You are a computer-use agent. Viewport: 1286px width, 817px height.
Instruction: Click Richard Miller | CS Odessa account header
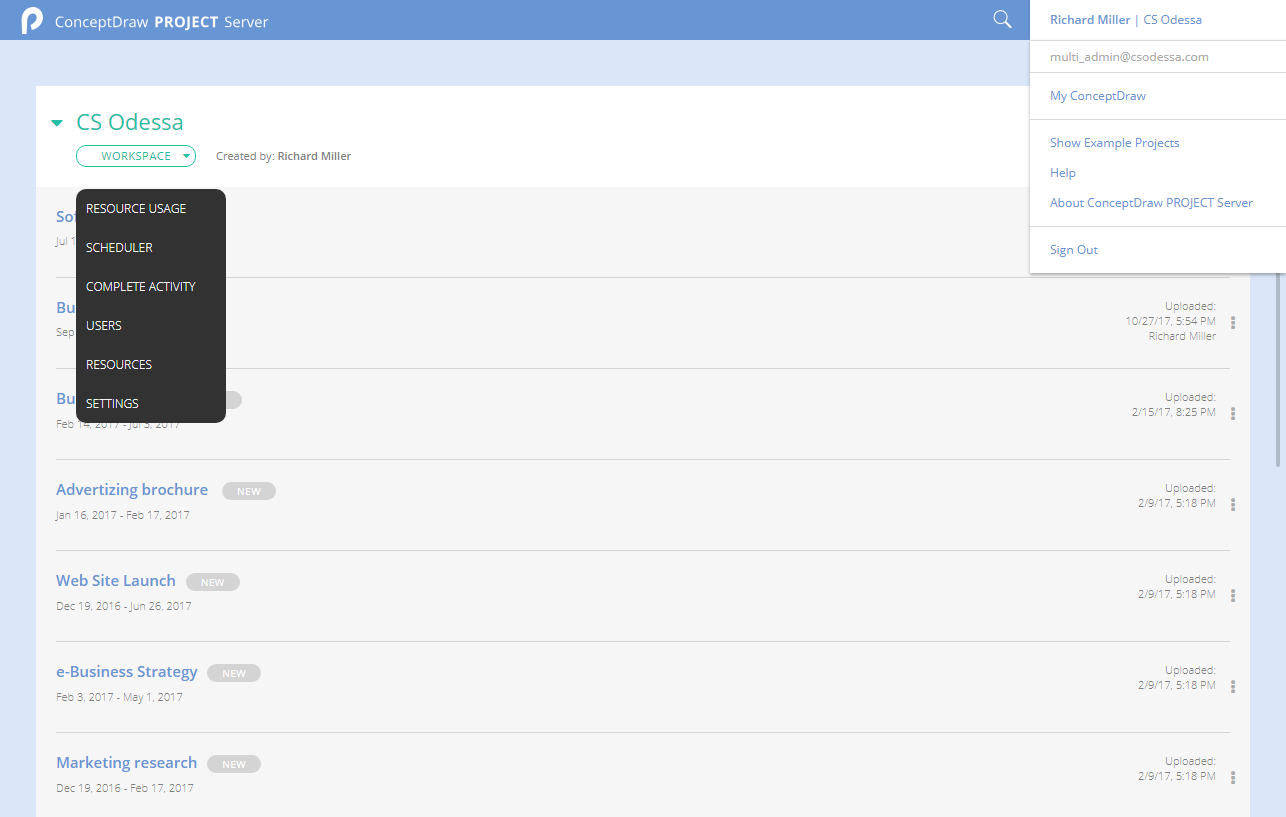[1126, 20]
